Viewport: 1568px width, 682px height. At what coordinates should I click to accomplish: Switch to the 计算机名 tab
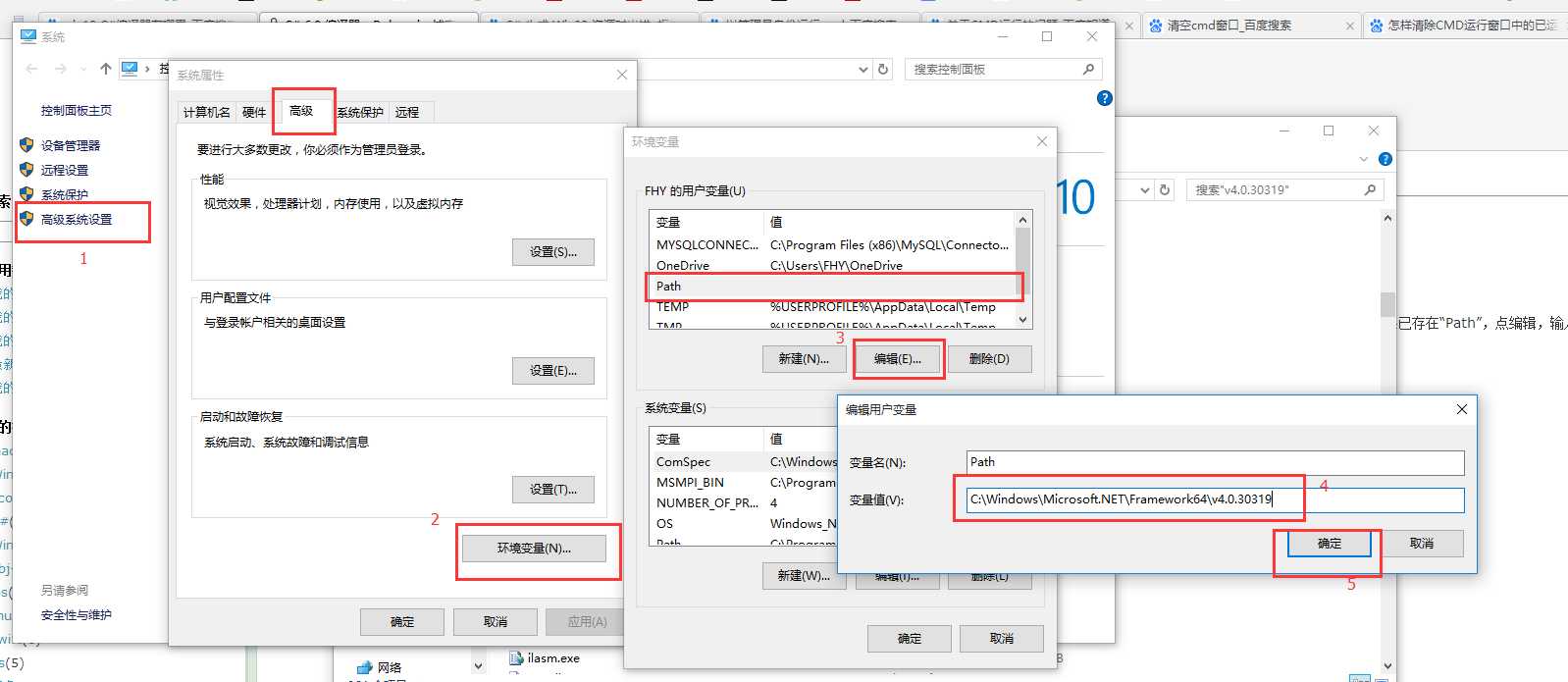pos(207,113)
